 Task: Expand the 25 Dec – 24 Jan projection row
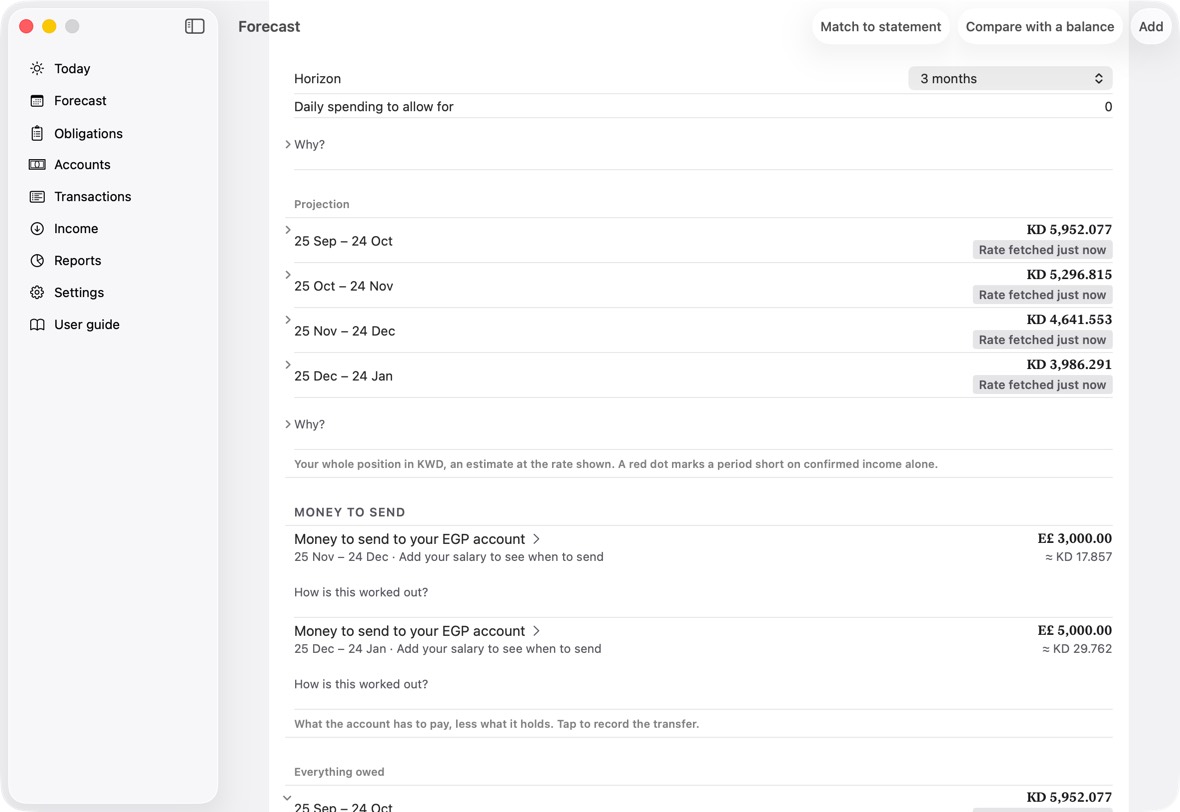point(288,365)
